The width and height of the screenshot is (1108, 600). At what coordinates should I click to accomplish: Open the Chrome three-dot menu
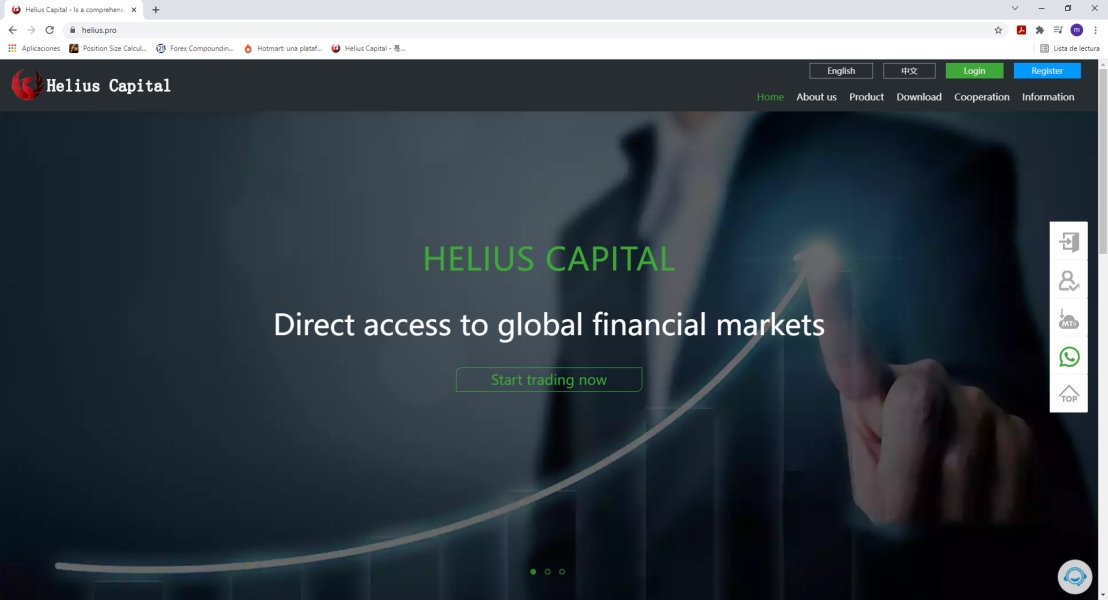(1095, 30)
